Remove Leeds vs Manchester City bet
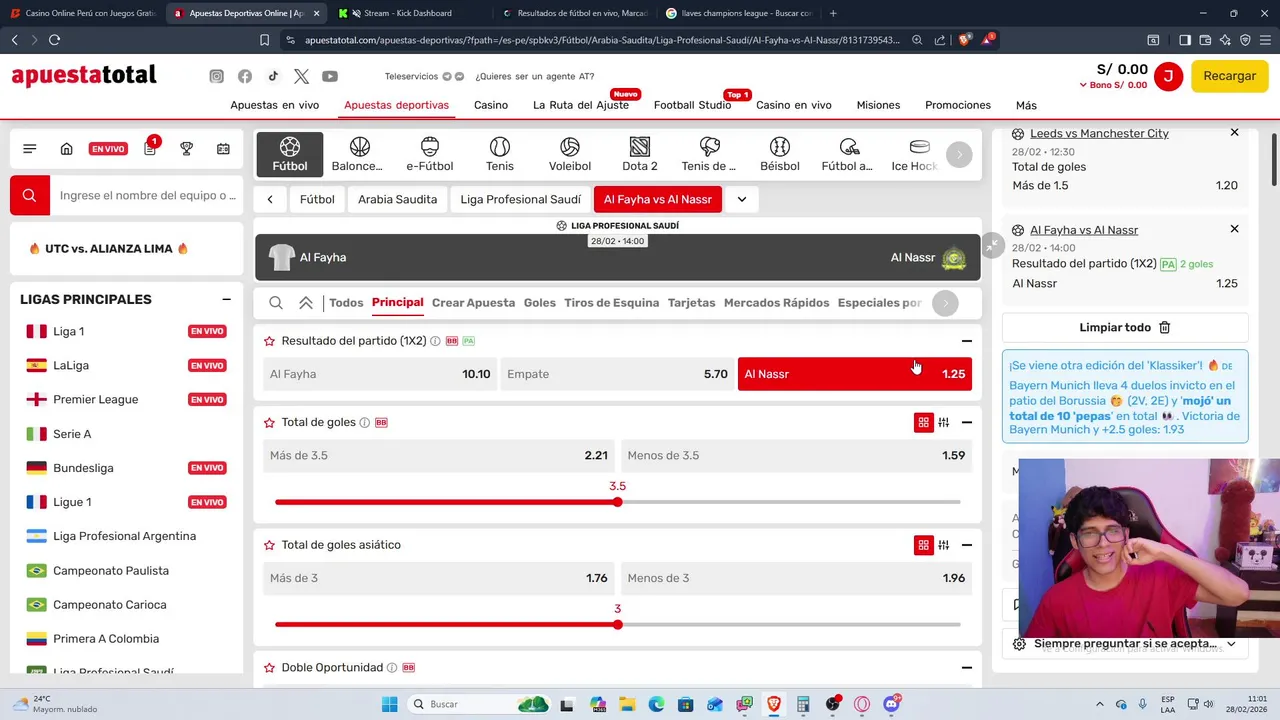The image size is (1280, 720). click(1234, 133)
